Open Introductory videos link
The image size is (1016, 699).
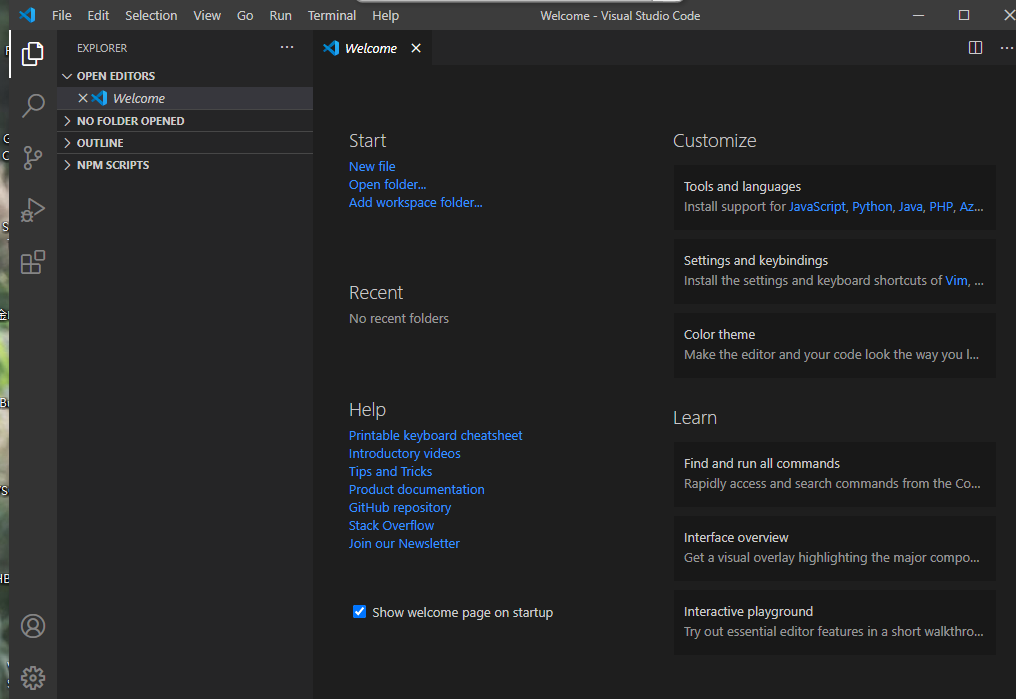pyautogui.click(x=404, y=453)
